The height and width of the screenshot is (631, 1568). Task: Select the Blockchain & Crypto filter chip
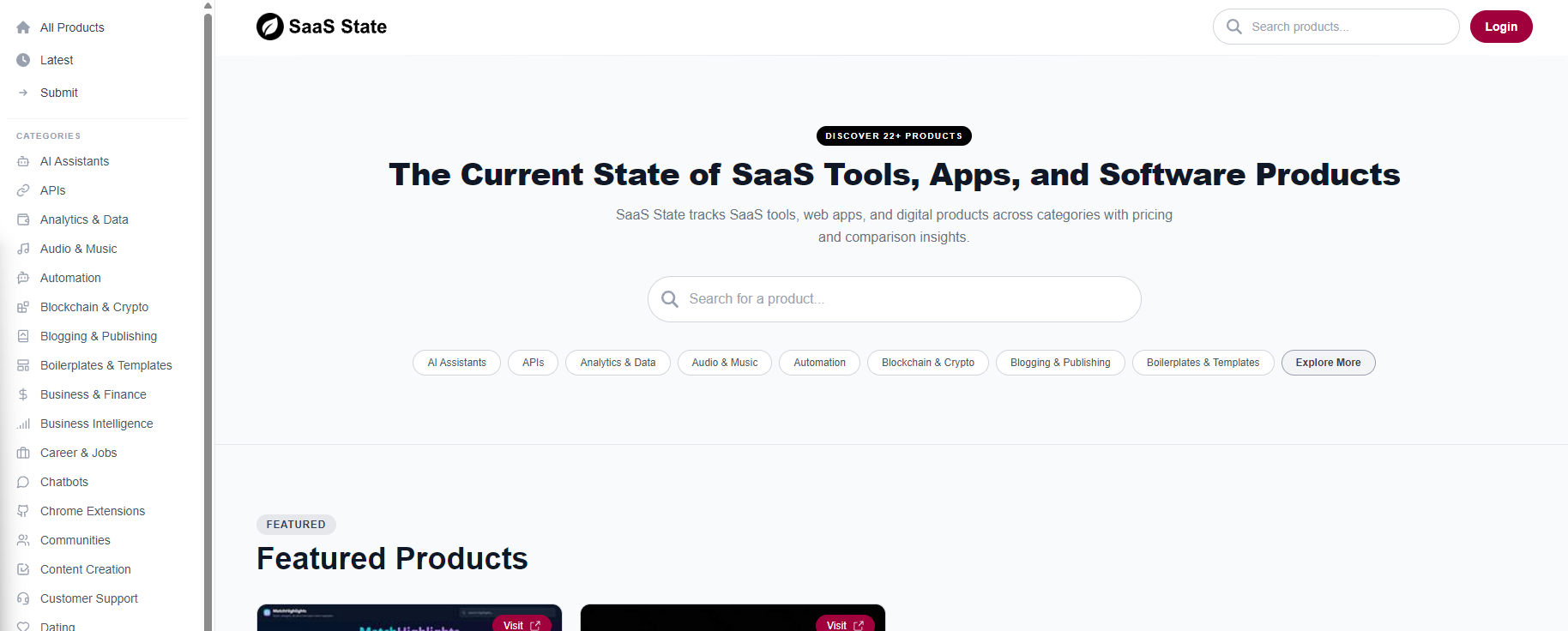click(927, 363)
